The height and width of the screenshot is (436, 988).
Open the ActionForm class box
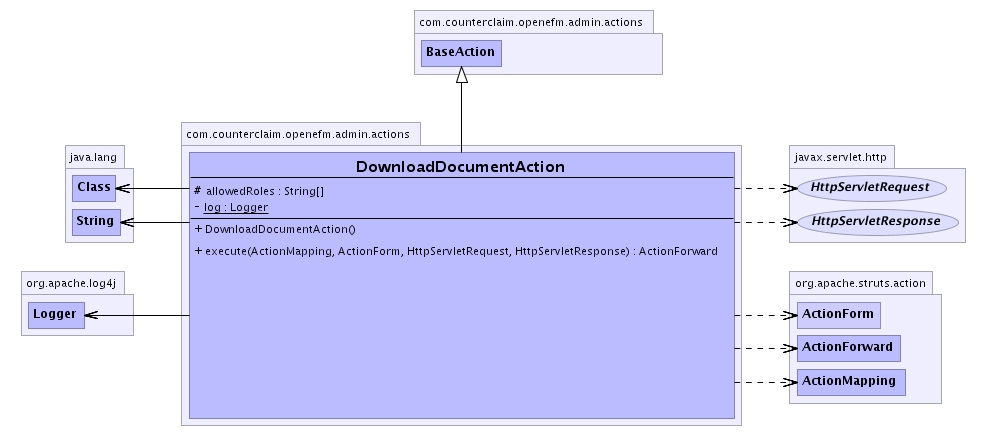(838, 314)
